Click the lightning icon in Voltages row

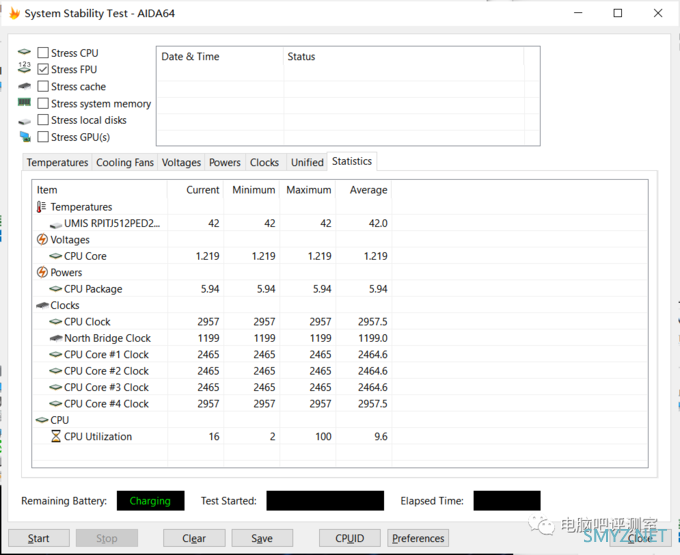42,239
